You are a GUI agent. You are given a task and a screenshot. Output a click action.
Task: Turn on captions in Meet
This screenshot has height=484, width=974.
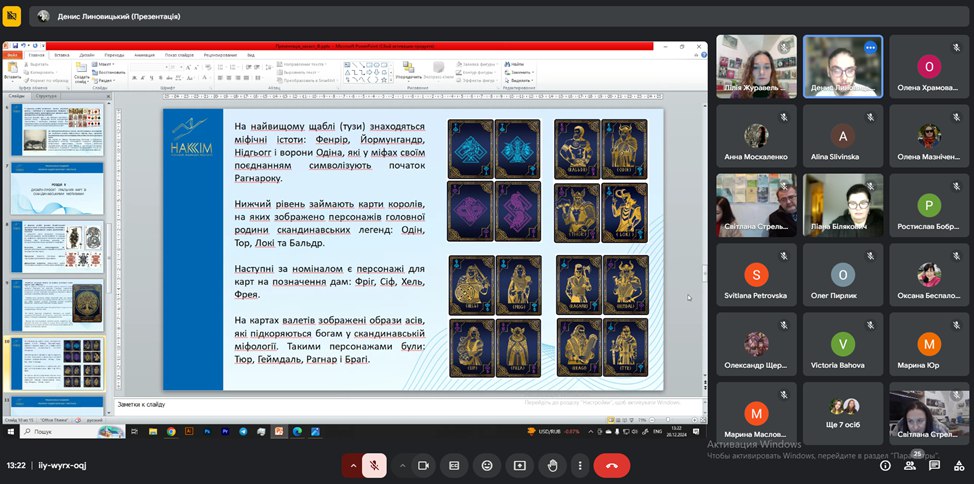[454, 465]
